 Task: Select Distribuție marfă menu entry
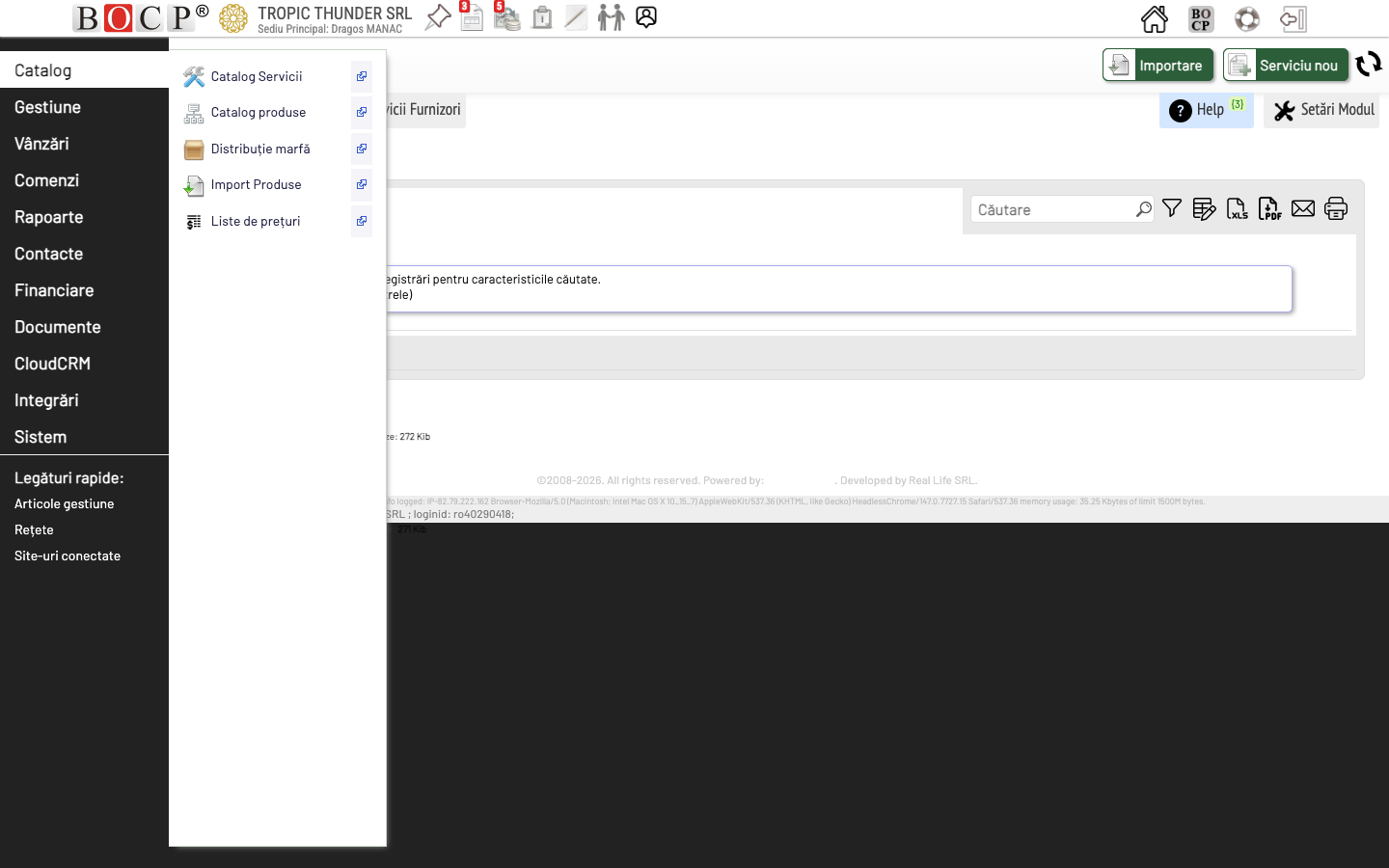pos(260,149)
